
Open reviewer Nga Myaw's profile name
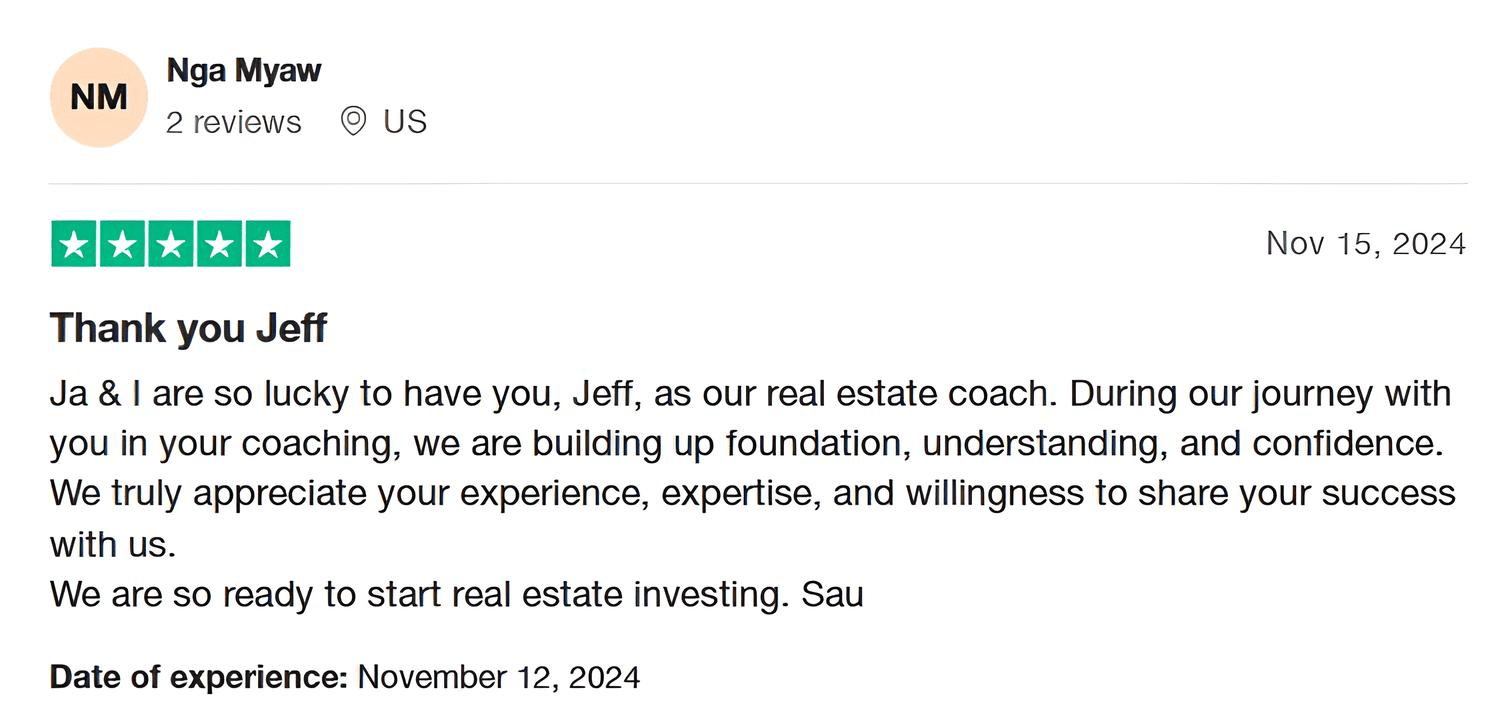pos(243,71)
